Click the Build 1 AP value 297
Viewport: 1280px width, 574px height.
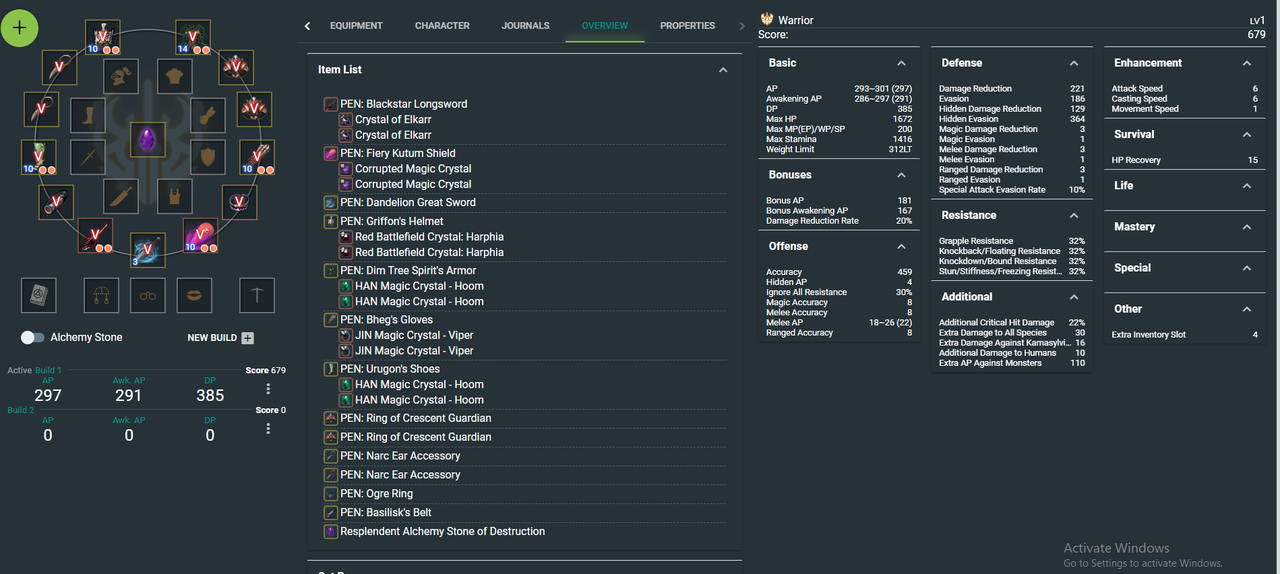48,396
